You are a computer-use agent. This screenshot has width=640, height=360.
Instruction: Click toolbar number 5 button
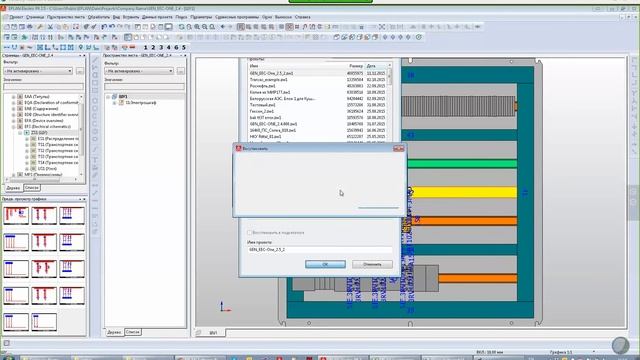point(184,47)
